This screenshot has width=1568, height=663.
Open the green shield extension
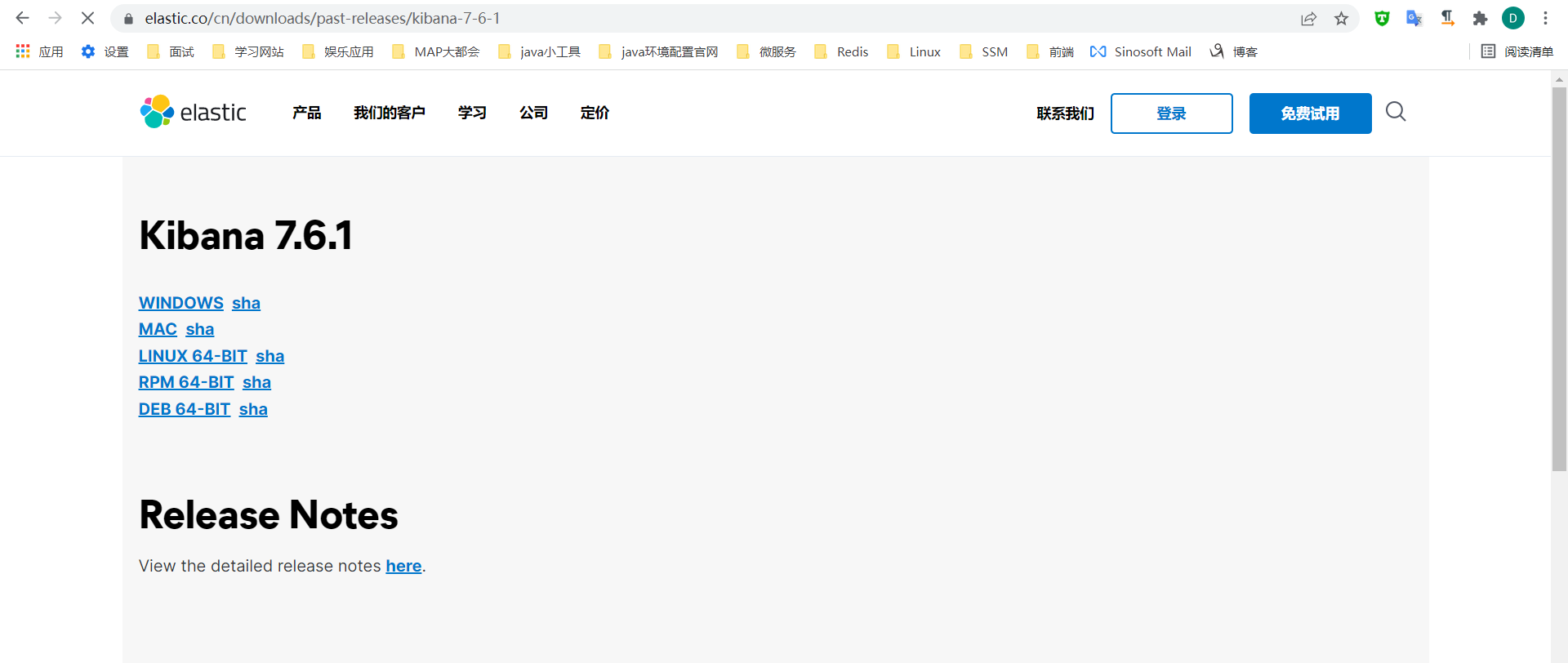tap(1382, 18)
